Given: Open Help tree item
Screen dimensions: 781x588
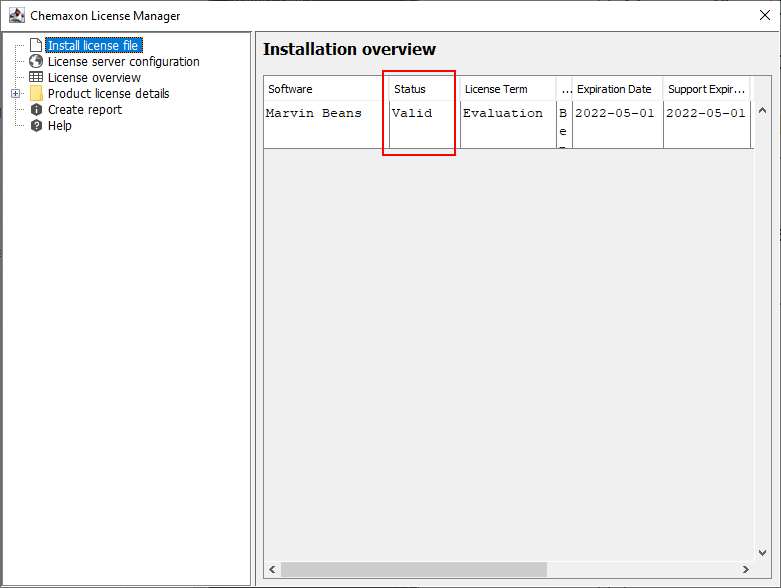Looking at the screenshot, I should [59, 125].
